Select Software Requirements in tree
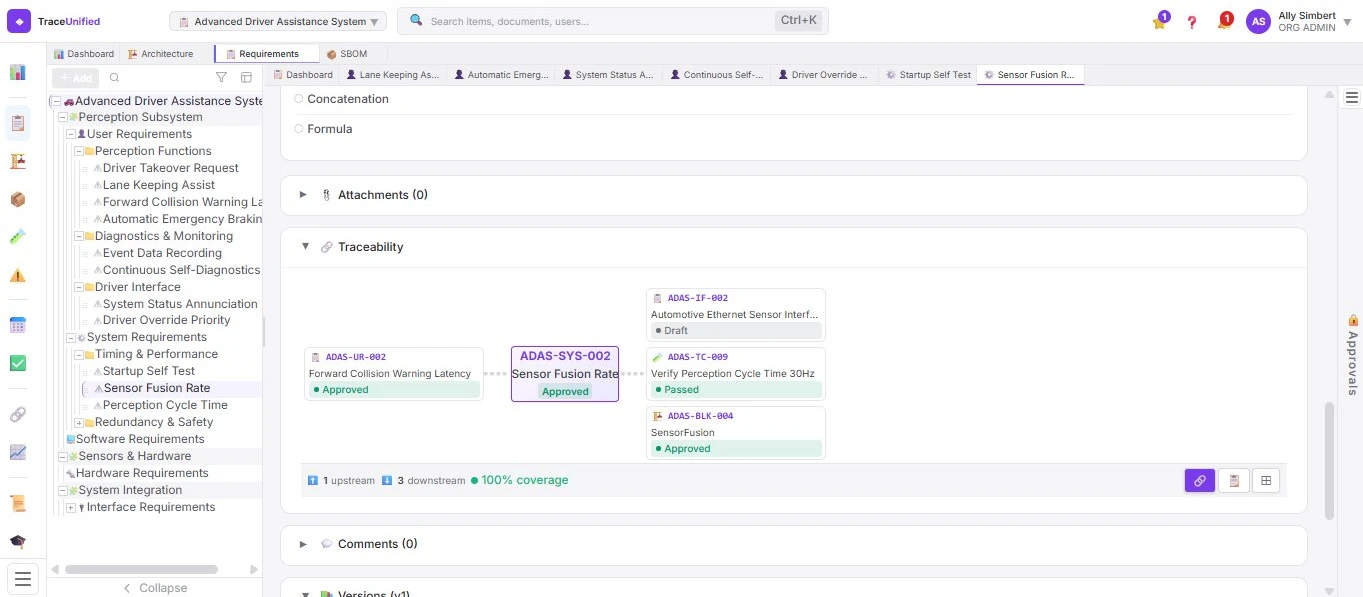The image size is (1363, 597). coord(140,439)
